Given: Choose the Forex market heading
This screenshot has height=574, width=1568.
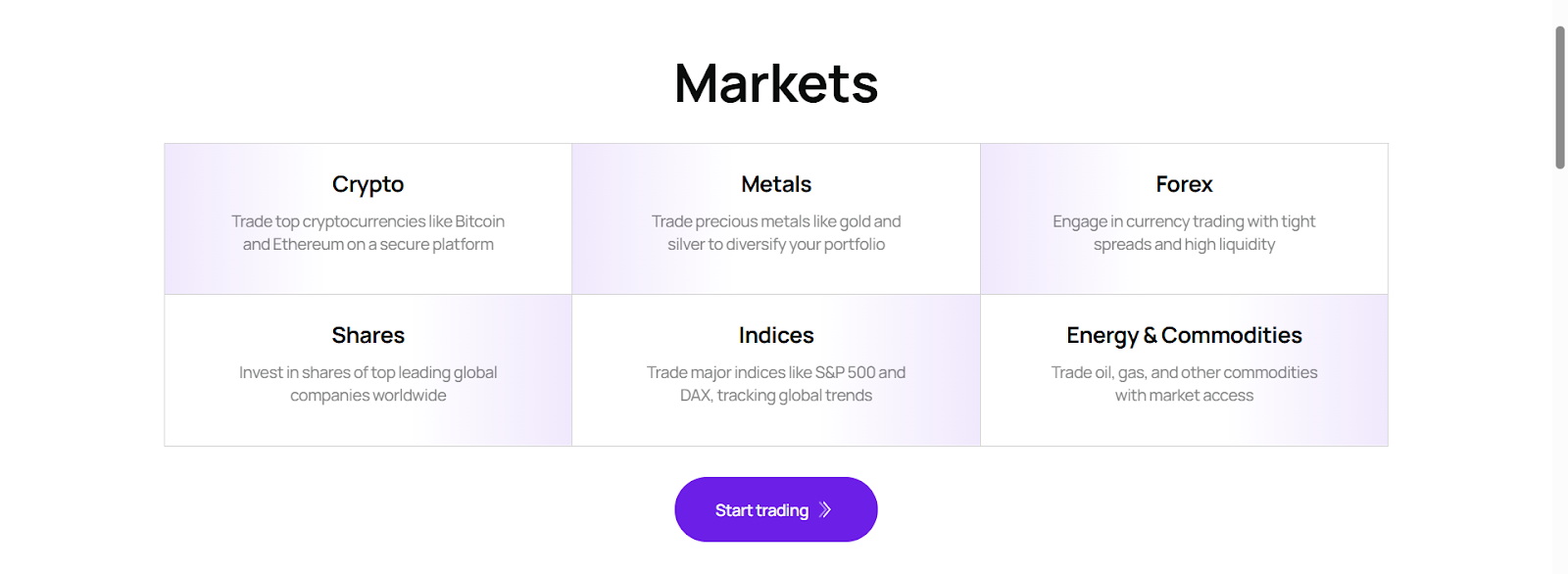Looking at the screenshot, I should point(1184,184).
